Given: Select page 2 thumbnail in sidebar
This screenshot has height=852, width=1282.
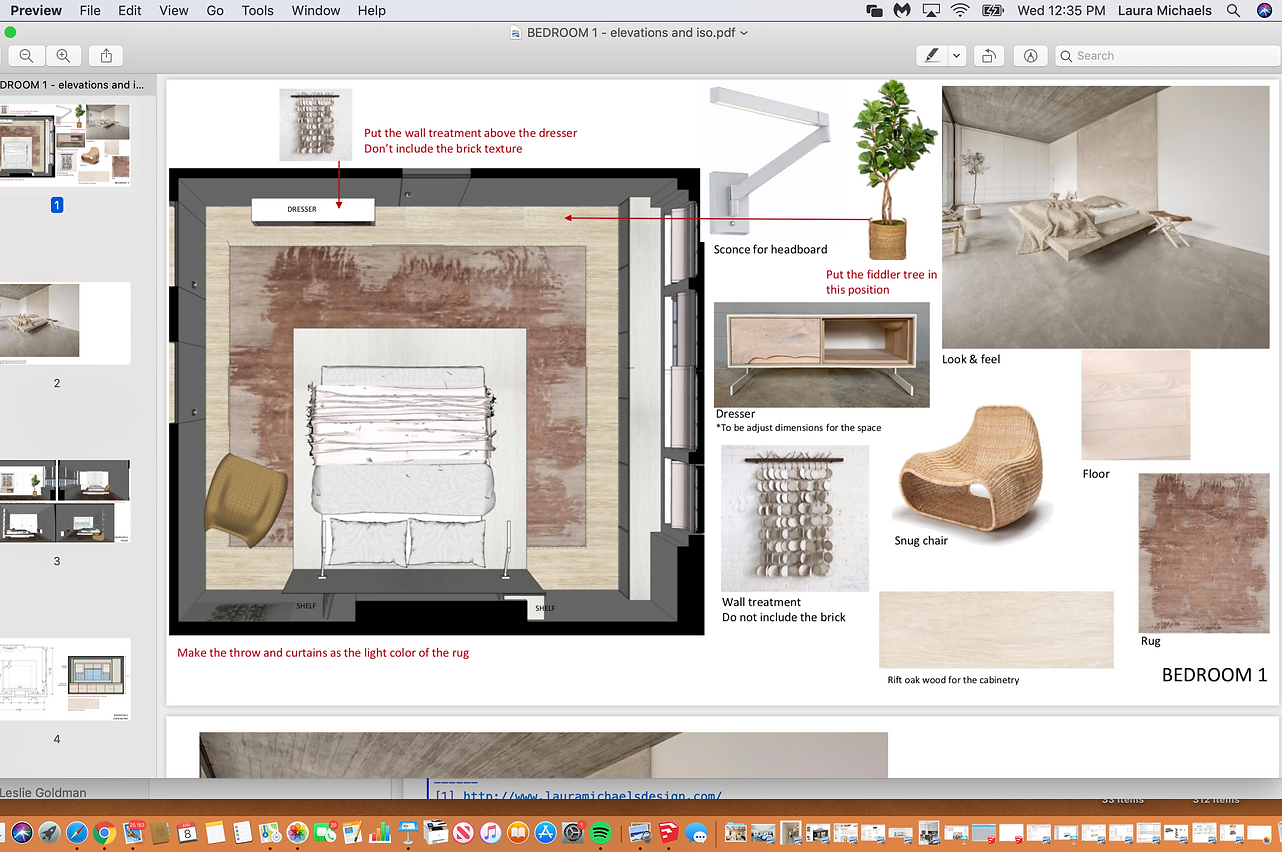Looking at the screenshot, I should [65, 323].
